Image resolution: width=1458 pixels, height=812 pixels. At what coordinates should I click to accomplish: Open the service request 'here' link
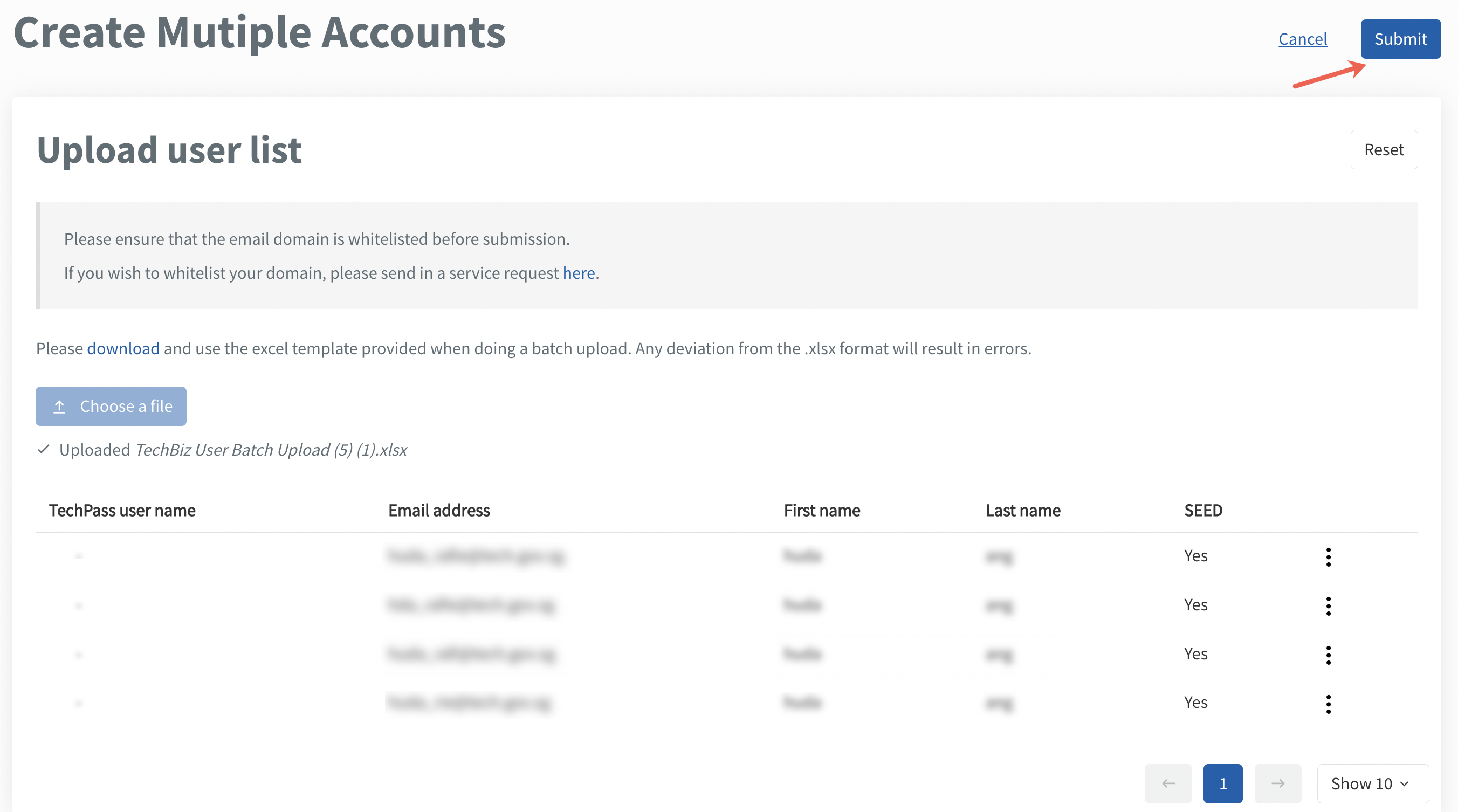click(579, 273)
